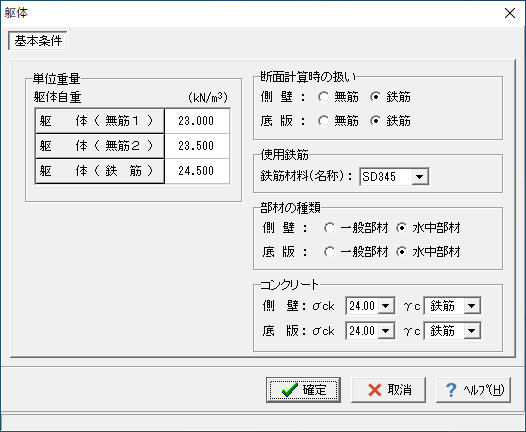Edit 躯体（無筋２）value 23.500
The height and width of the screenshot is (432, 526).
[x=197, y=146]
